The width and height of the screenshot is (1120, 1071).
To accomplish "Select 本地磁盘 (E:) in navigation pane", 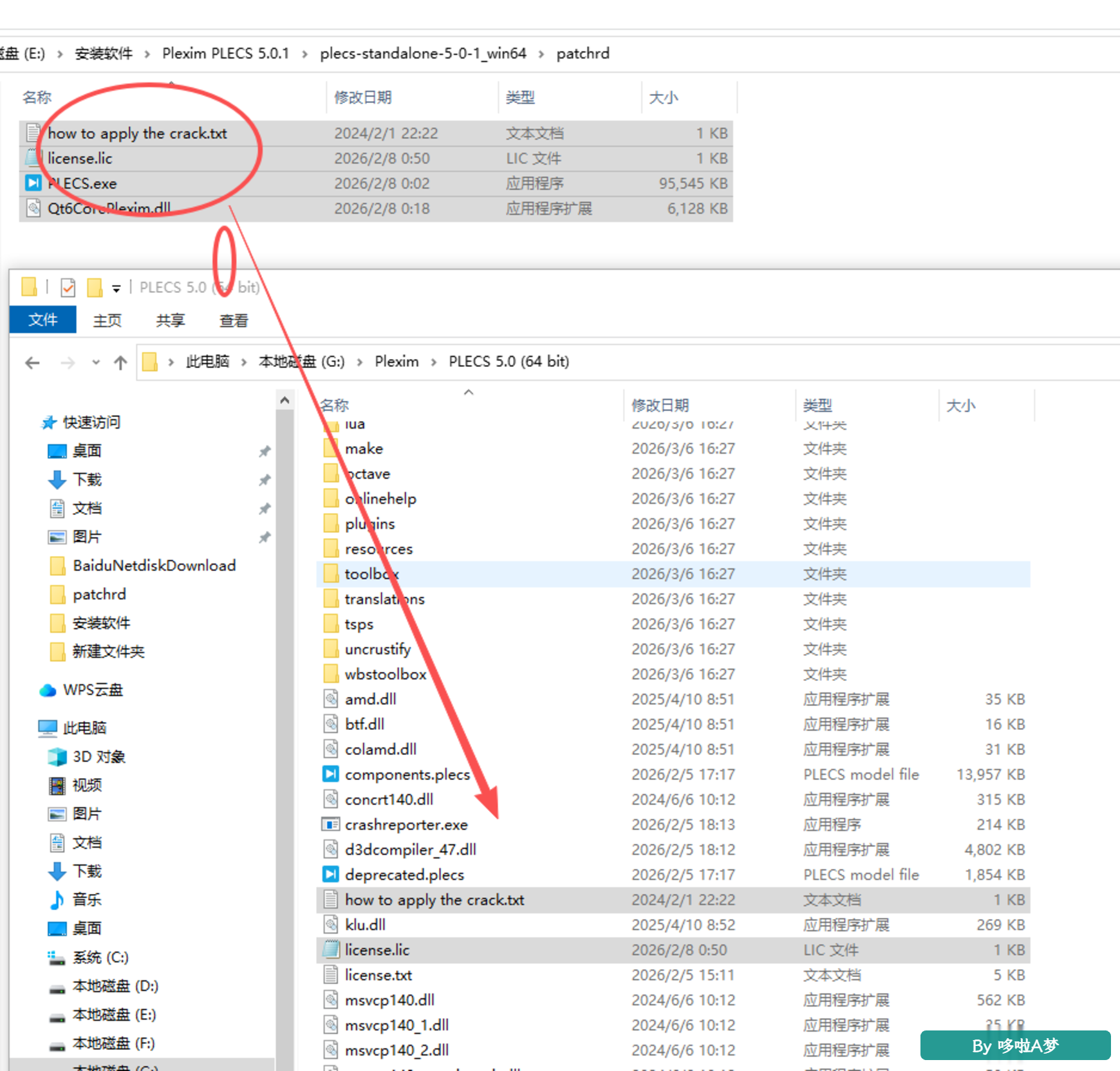I will pos(114,1015).
